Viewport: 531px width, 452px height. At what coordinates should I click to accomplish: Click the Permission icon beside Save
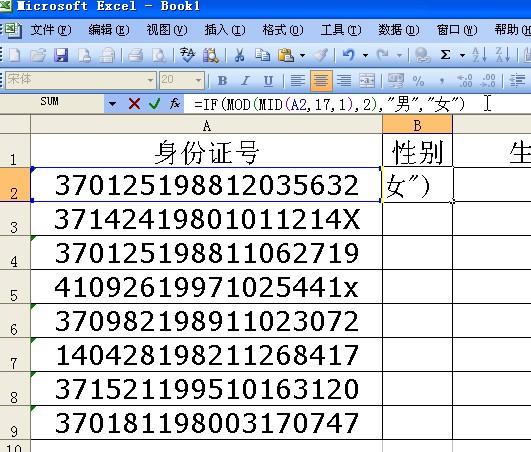point(84,55)
